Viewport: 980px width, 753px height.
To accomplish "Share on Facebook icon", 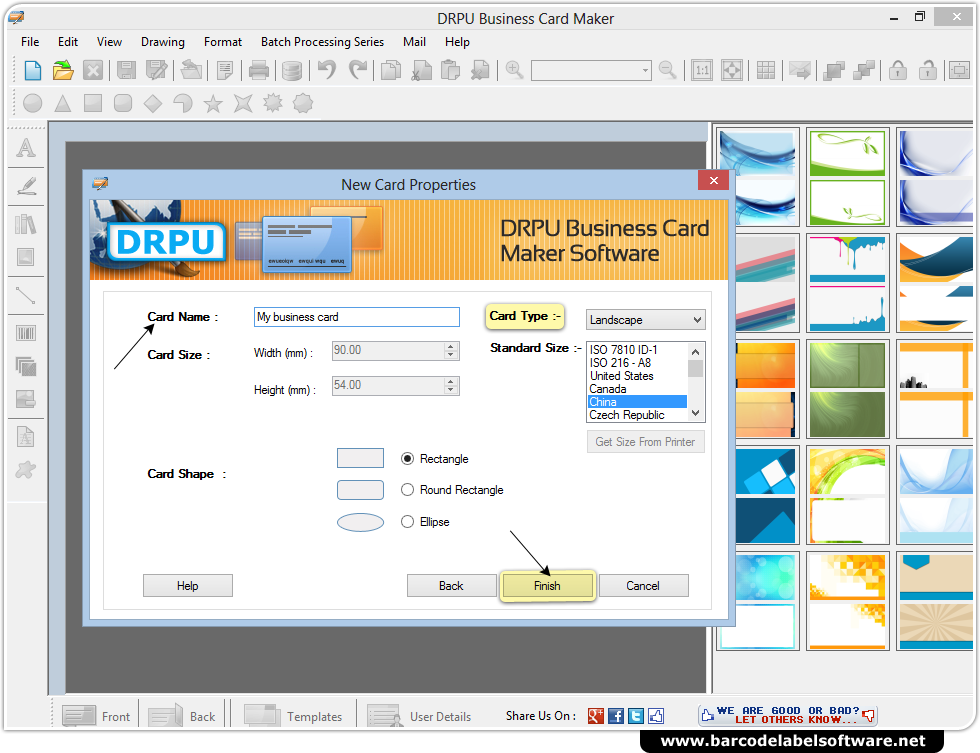I will coord(616,716).
